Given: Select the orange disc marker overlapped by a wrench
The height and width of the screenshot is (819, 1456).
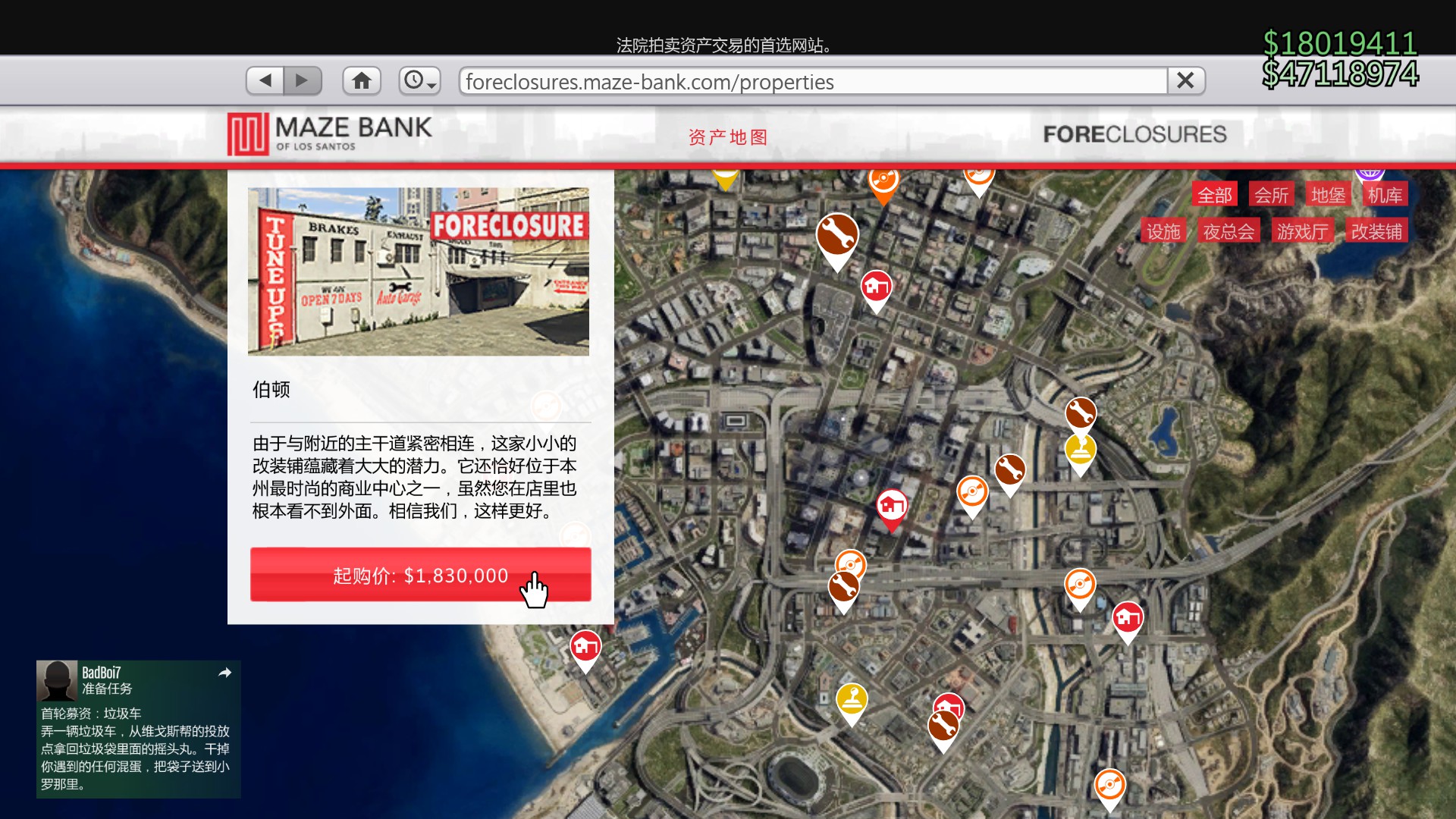Looking at the screenshot, I should tap(852, 560).
